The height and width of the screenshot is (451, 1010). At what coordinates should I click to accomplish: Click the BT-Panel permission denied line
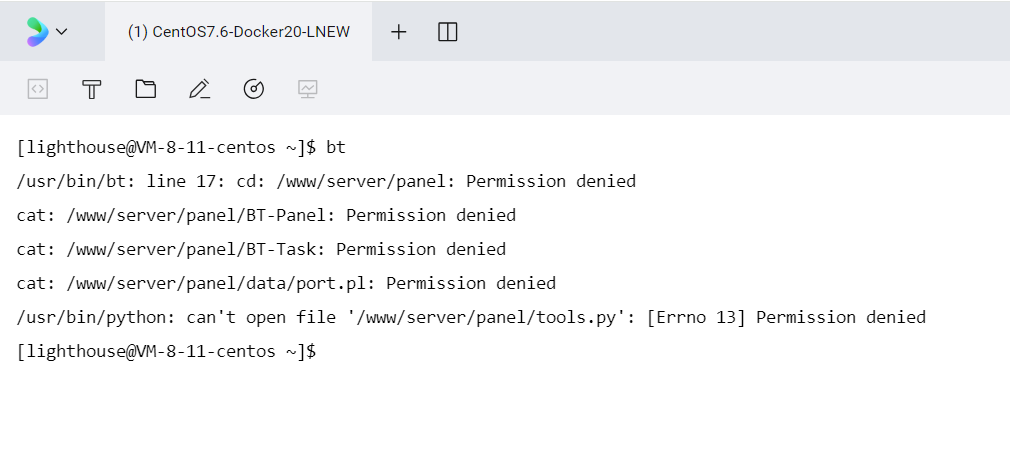coord(266,215)
